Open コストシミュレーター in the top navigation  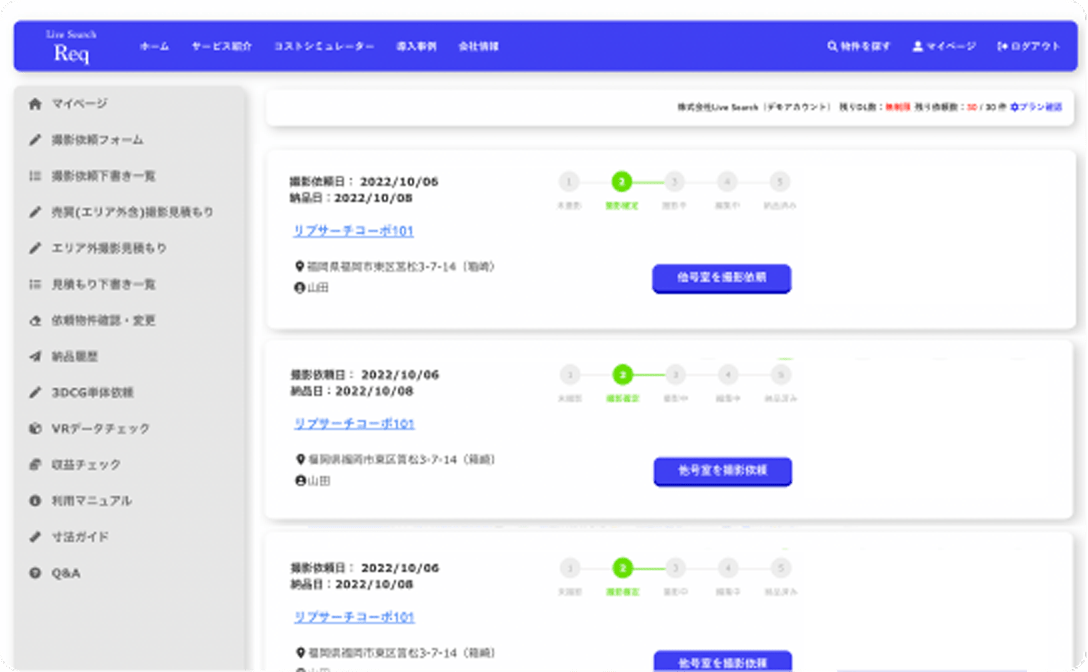[x=324, y=47]
